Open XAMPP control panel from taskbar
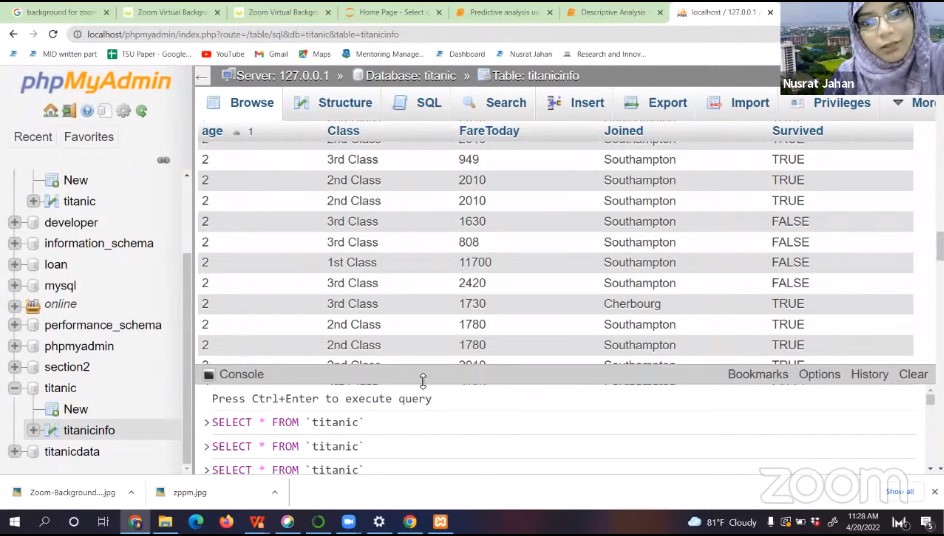Image resolution: width=944 pixels, height=536 pixels. [x=441, y=522]
